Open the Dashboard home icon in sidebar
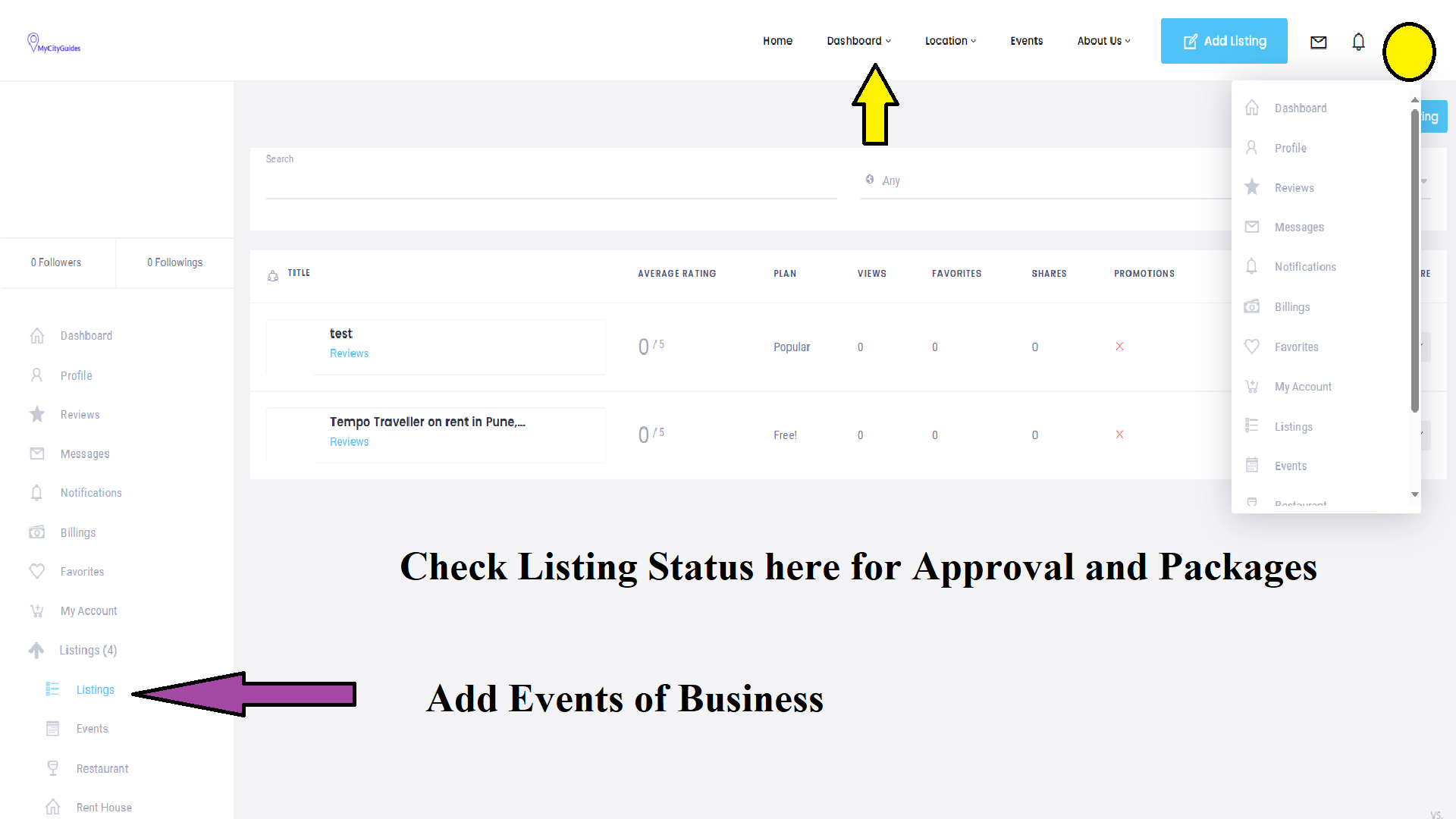Image resolution: width=1456 pixels, height=819 pixels. tap(37, 335)
